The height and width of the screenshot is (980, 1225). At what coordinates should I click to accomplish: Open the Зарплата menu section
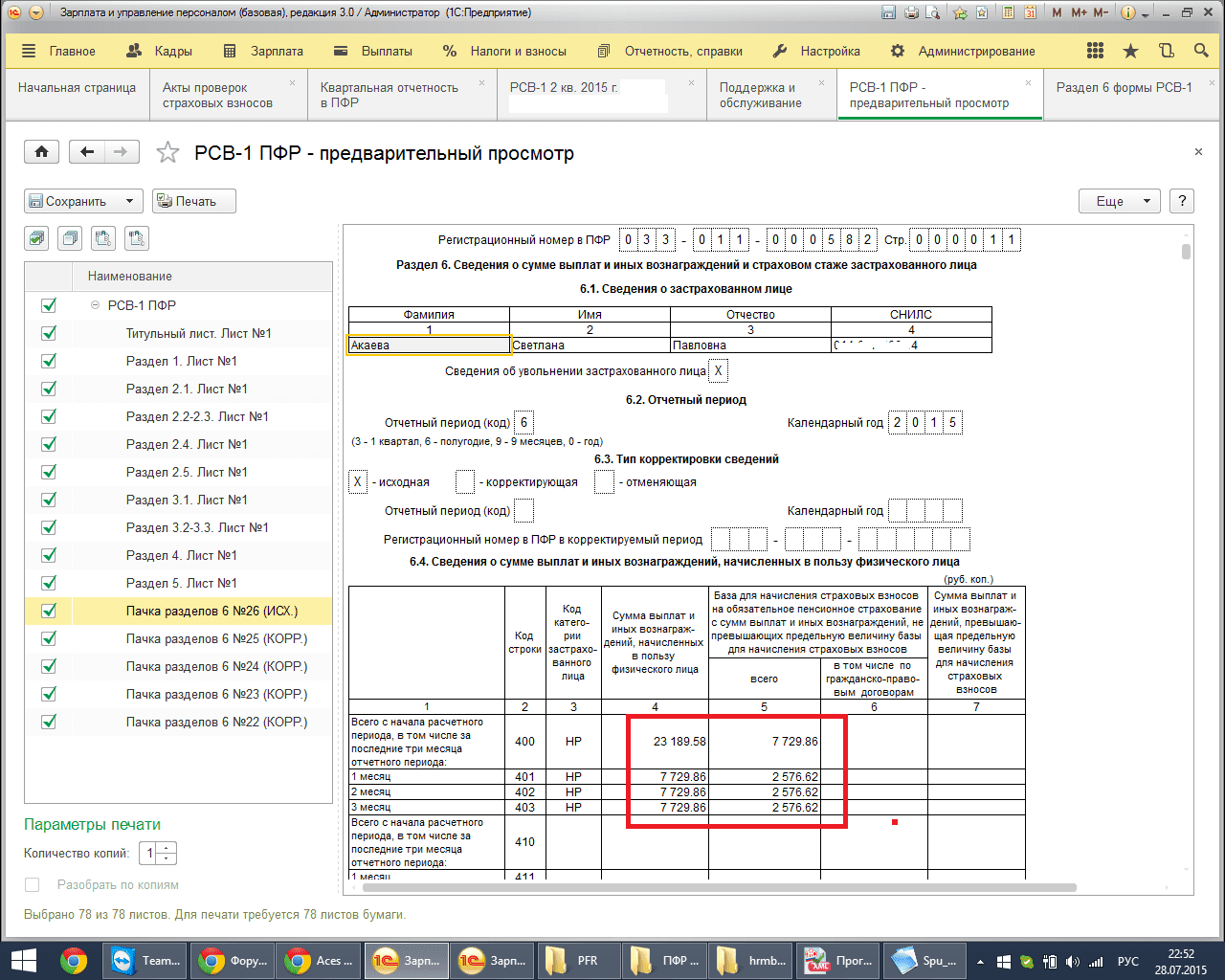[263, 52]
